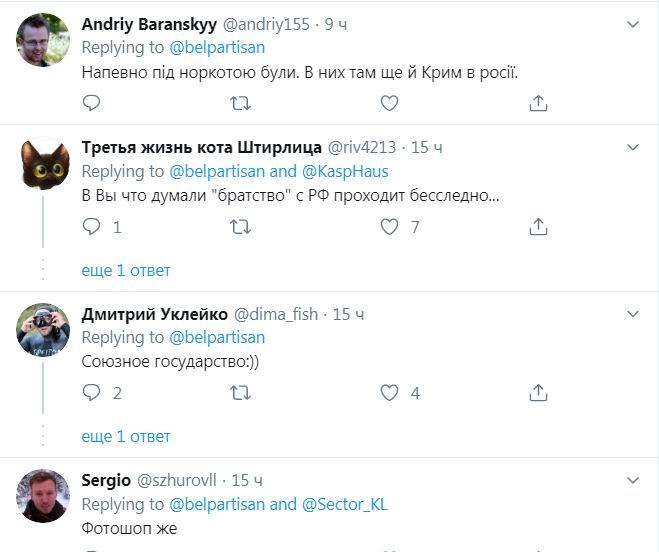
Task: Reply to Дмитрий Уклейко's tweet
Action: coord(91,393)
